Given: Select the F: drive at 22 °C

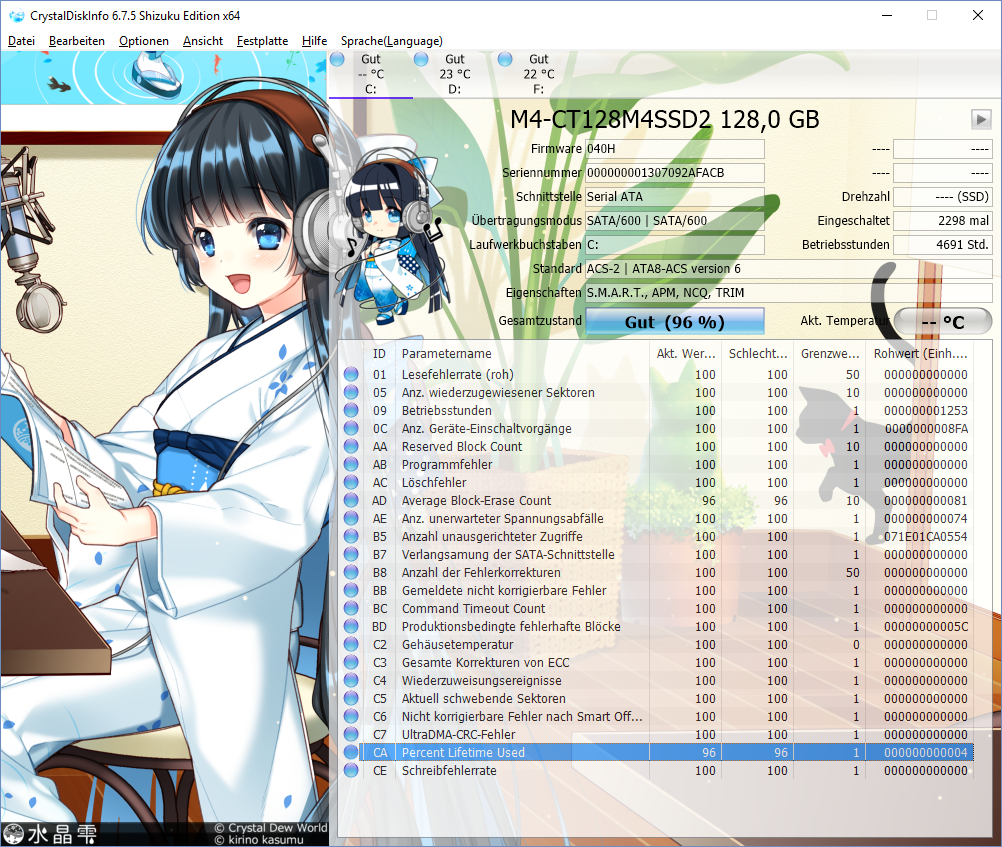Looking at the screenshot, I should pos(538,74).
